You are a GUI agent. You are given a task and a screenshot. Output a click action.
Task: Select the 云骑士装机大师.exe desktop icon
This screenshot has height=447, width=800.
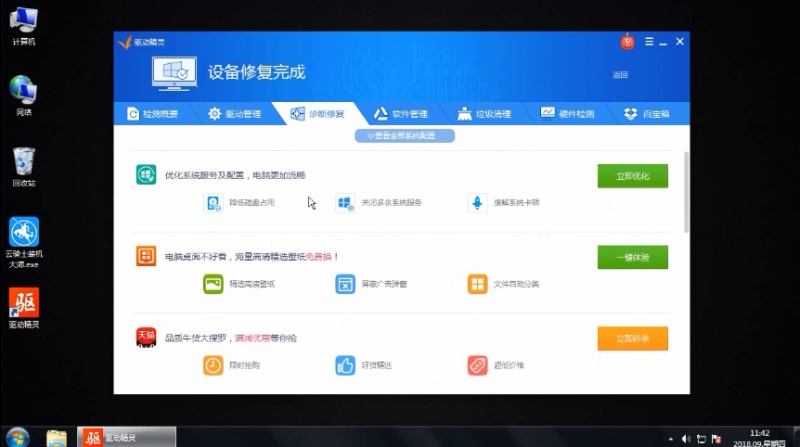pos(23,242)
